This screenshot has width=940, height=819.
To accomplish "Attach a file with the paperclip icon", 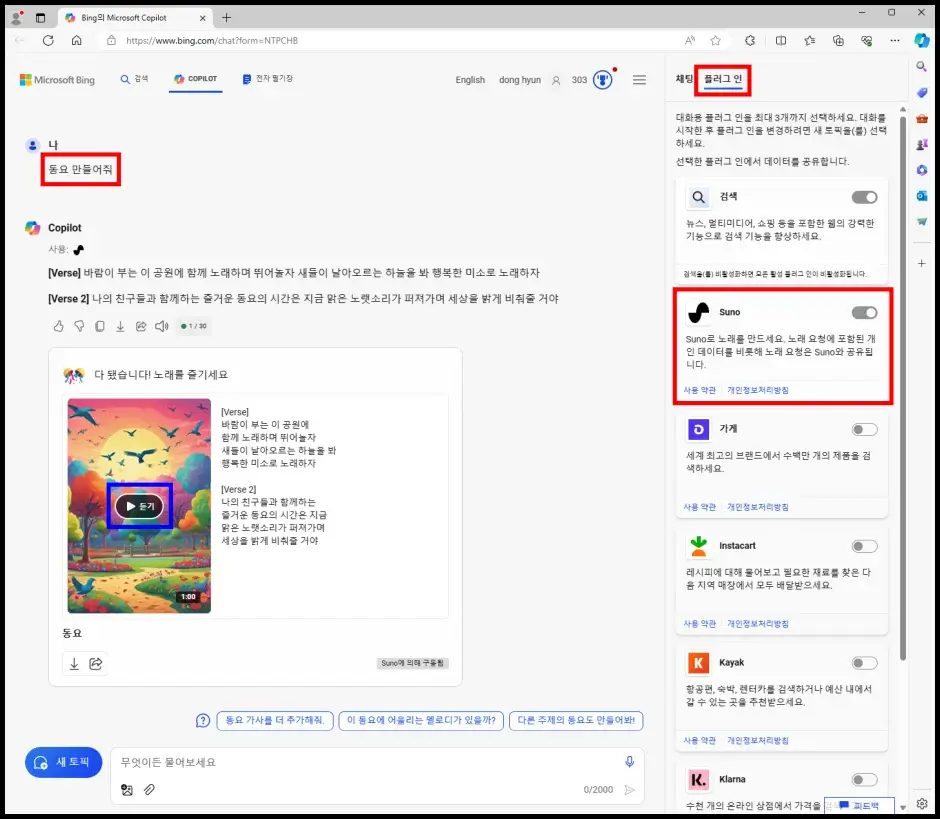I will coord(149,790).
